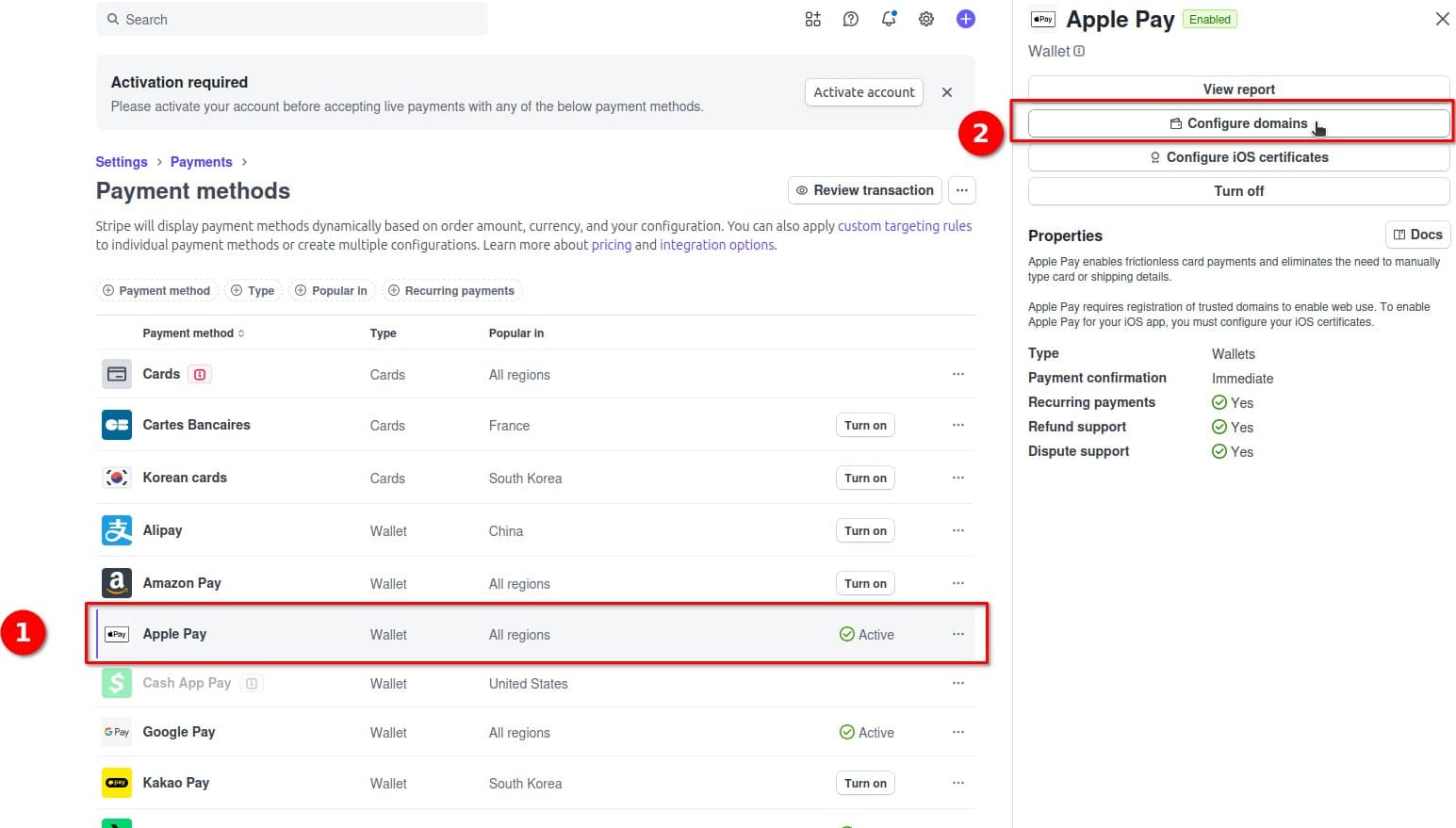Turn on Amazon Pay
The image size is (1456, 828).
(865, 583)
